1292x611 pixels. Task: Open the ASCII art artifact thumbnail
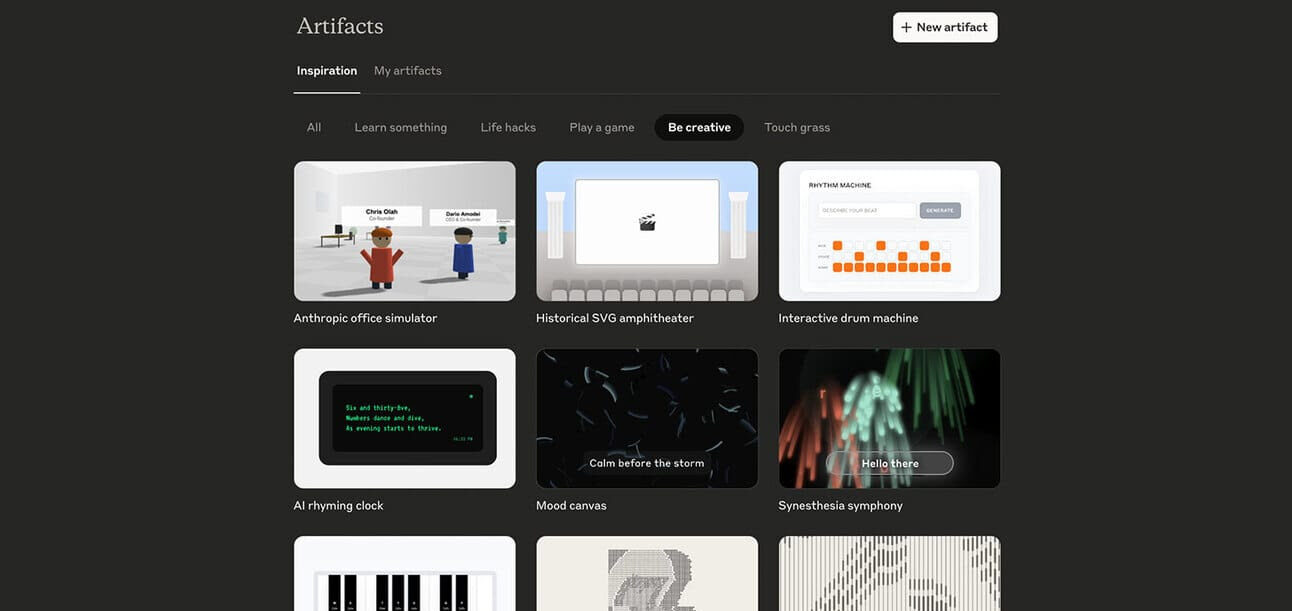(x=647, y=573)
